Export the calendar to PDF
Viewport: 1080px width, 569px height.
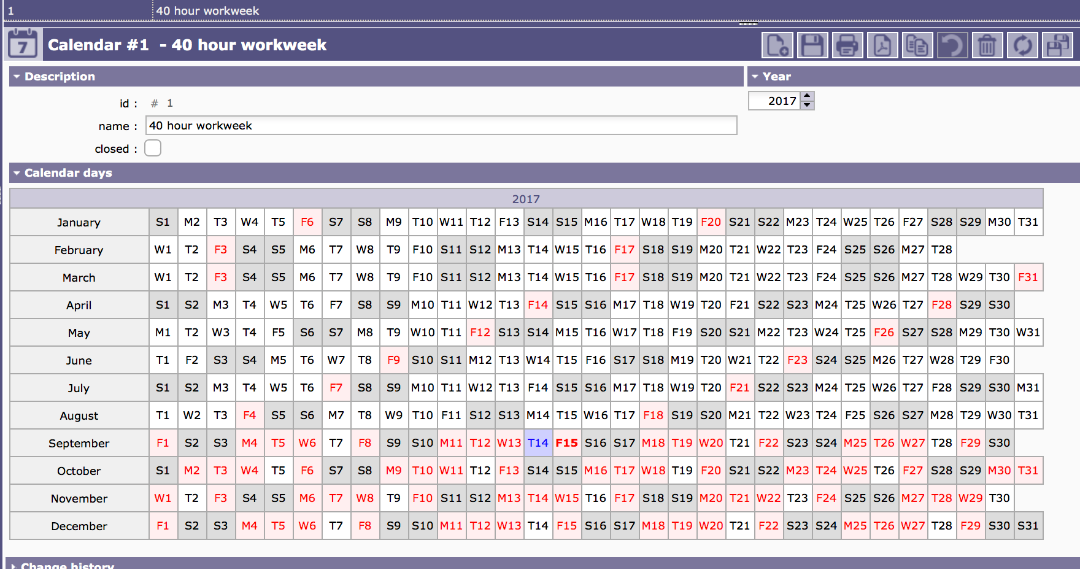pyautogui.click(x=882, y=45)
